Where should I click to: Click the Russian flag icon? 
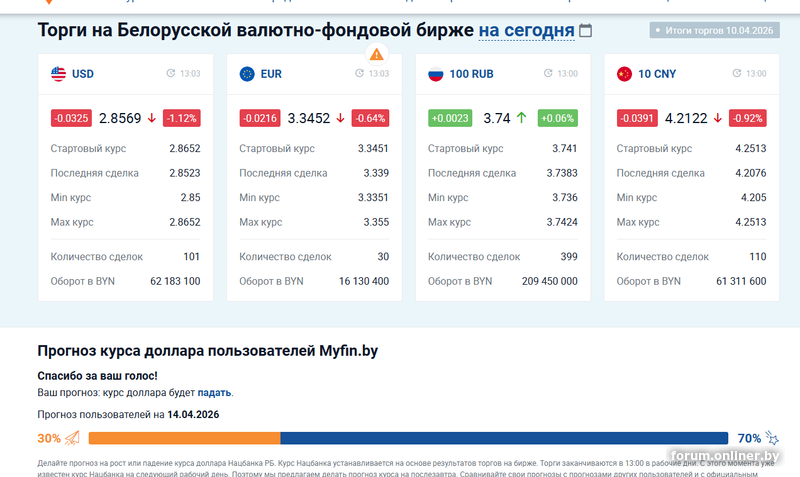click(x=435, y=74)
